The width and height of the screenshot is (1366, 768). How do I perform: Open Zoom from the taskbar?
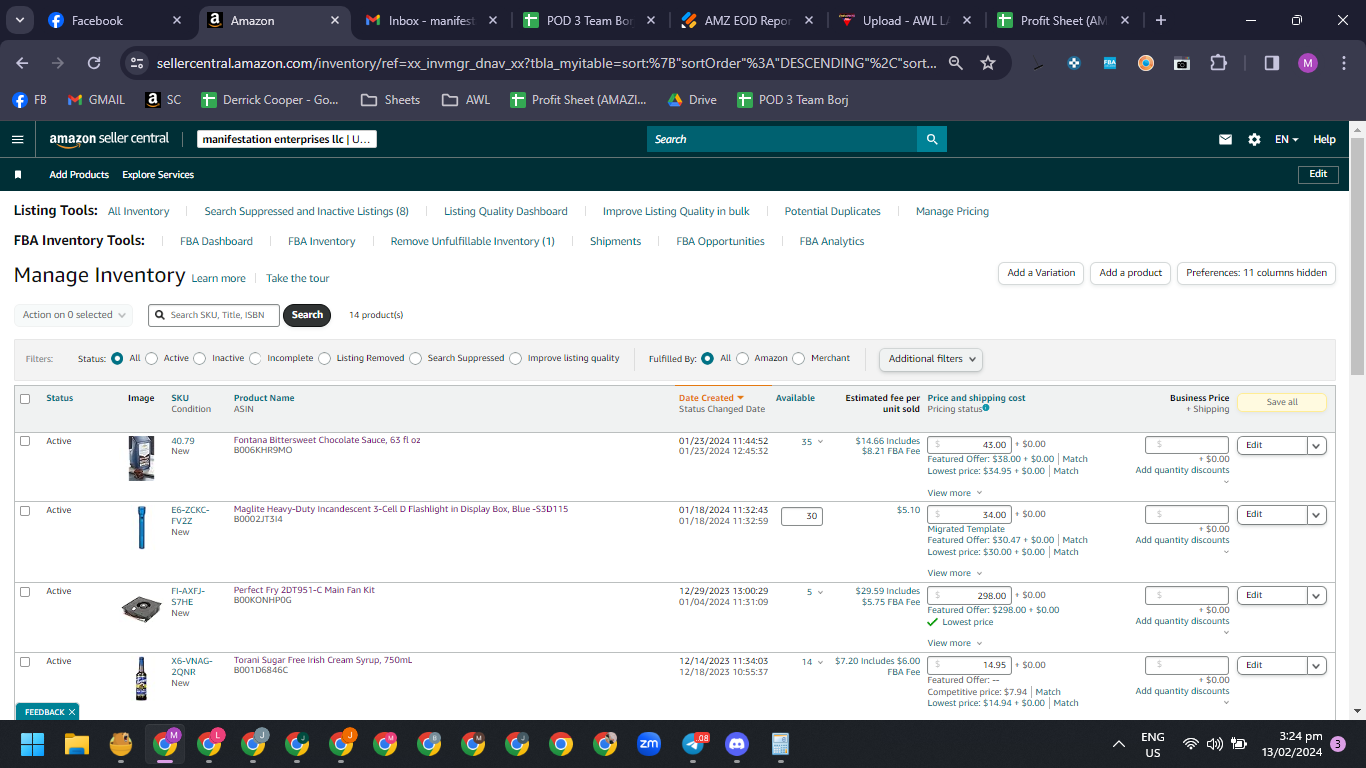pyautogui.click(x=649, y=744)
